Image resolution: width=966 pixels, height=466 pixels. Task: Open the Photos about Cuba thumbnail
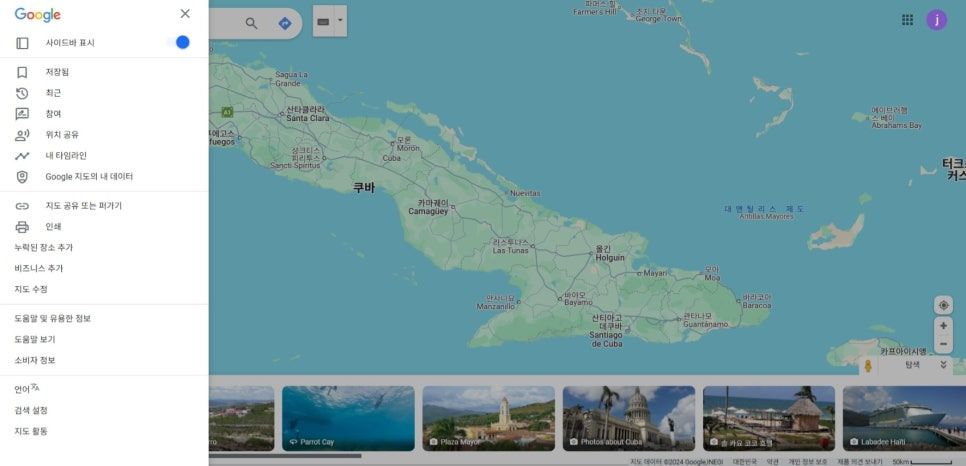coord(628,419)
